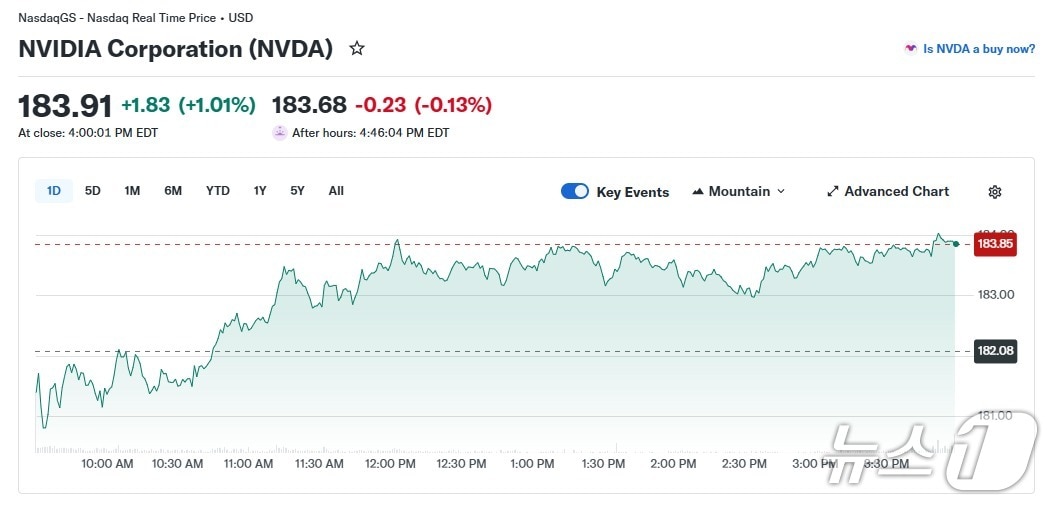The width and height of the screenshot is (1054, 507).
Task: View the 1Y price history
Action: (x=260, y=191)
